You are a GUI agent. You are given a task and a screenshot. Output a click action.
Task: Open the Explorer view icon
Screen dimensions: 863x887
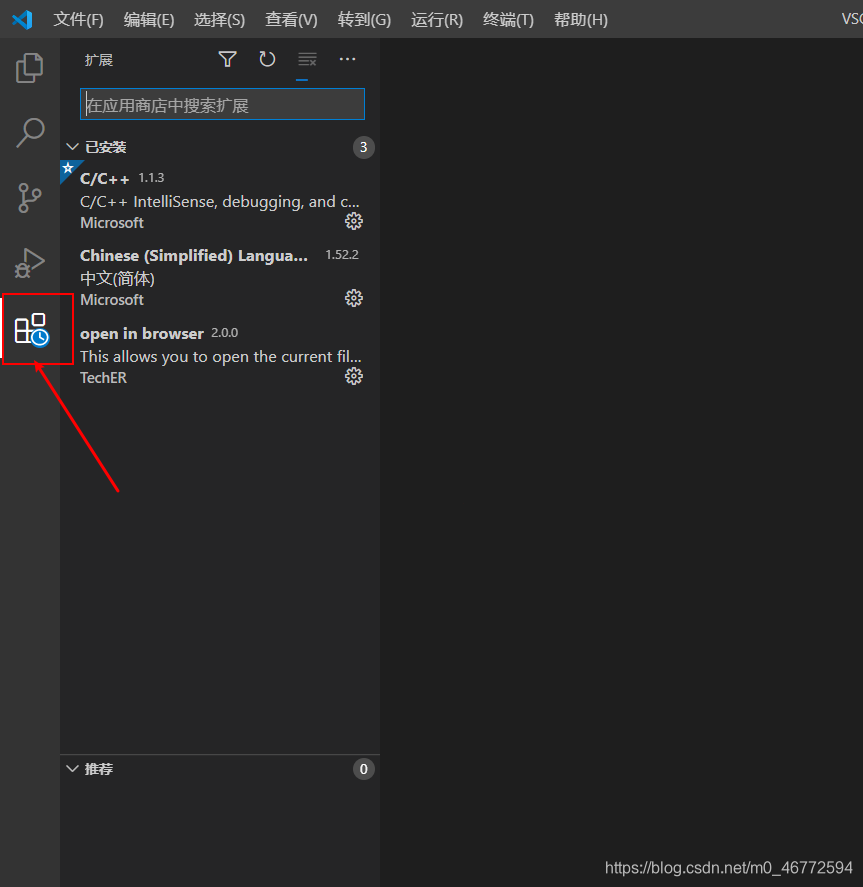coord(29,67)
